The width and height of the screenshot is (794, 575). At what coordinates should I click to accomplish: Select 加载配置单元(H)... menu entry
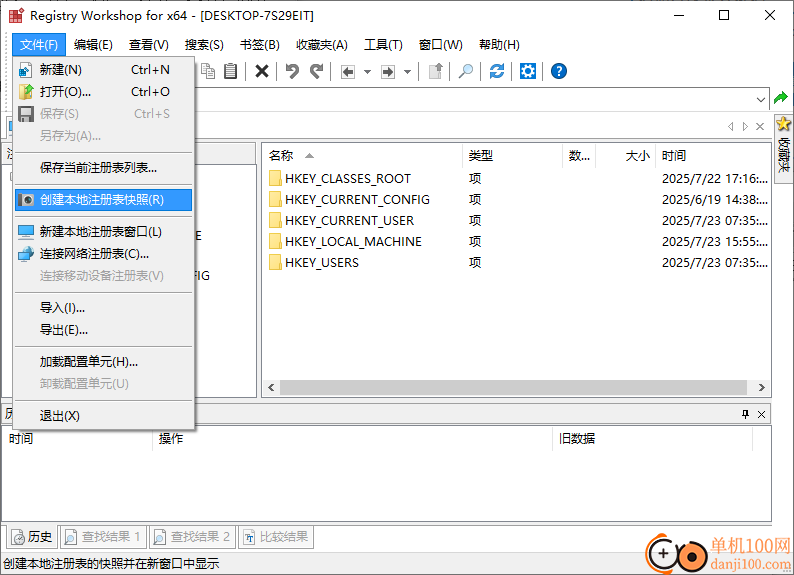click(104, 362)
